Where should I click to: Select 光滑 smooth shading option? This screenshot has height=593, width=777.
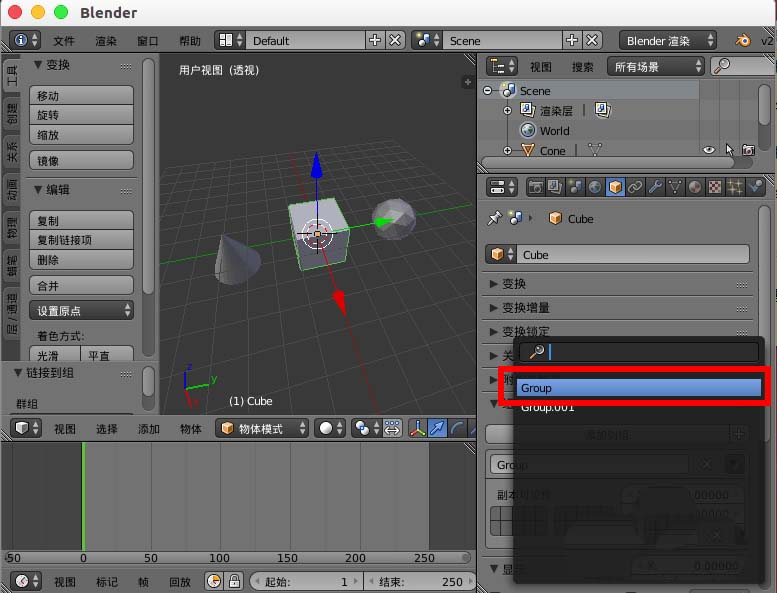click(55, 355)
